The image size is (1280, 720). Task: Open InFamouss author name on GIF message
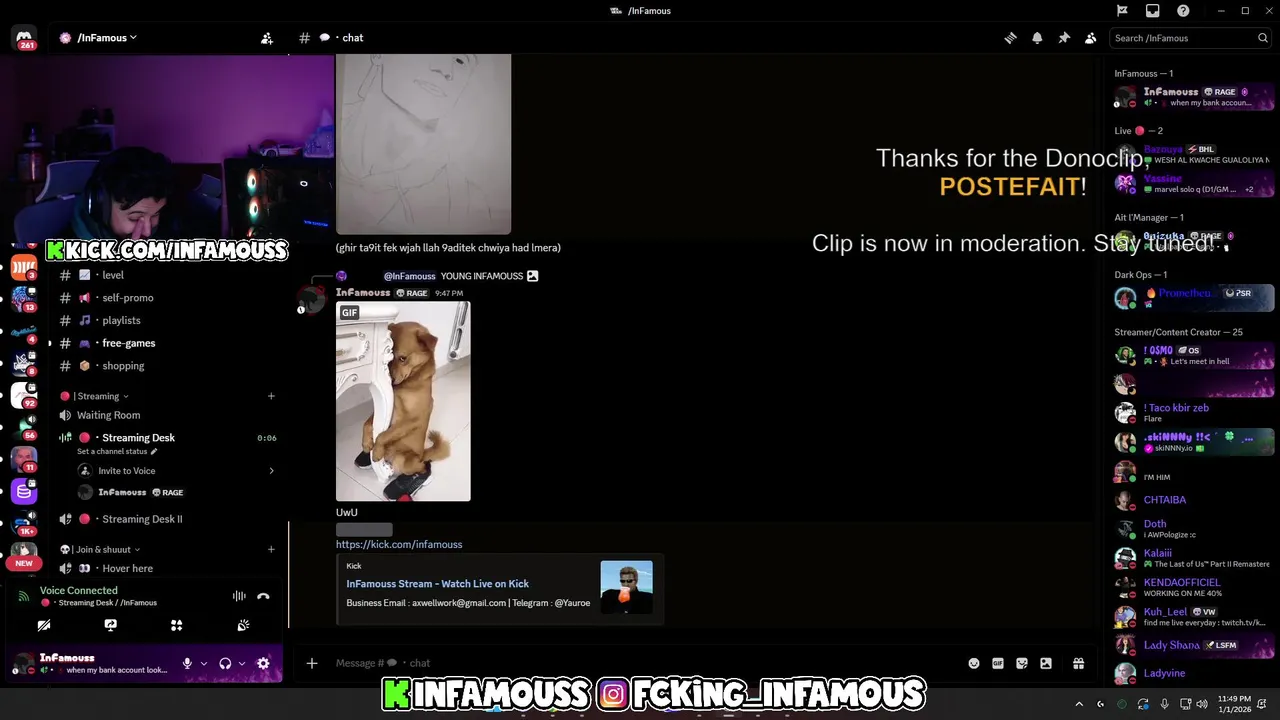(x=363, y=293)
